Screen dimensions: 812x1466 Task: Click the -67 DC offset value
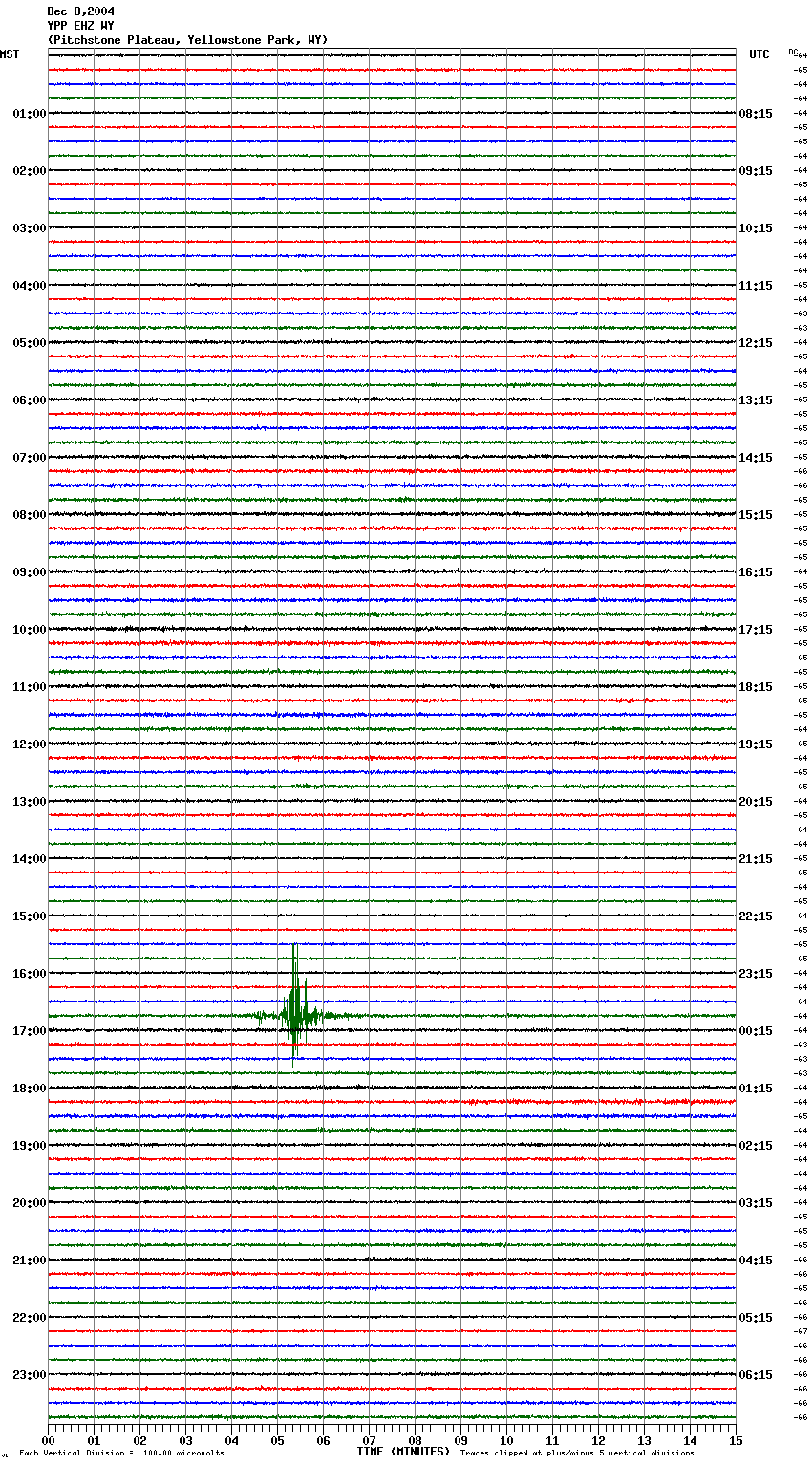[801, 1331]
